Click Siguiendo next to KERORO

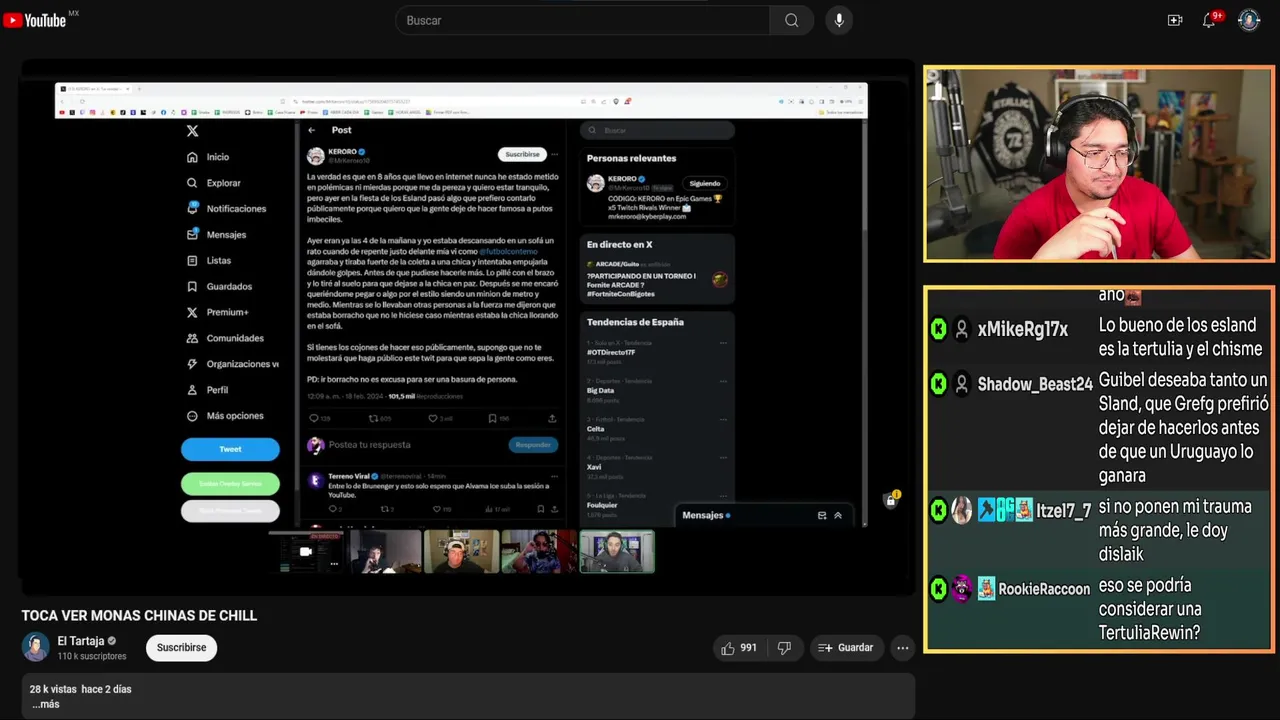[x=705, y=184]
